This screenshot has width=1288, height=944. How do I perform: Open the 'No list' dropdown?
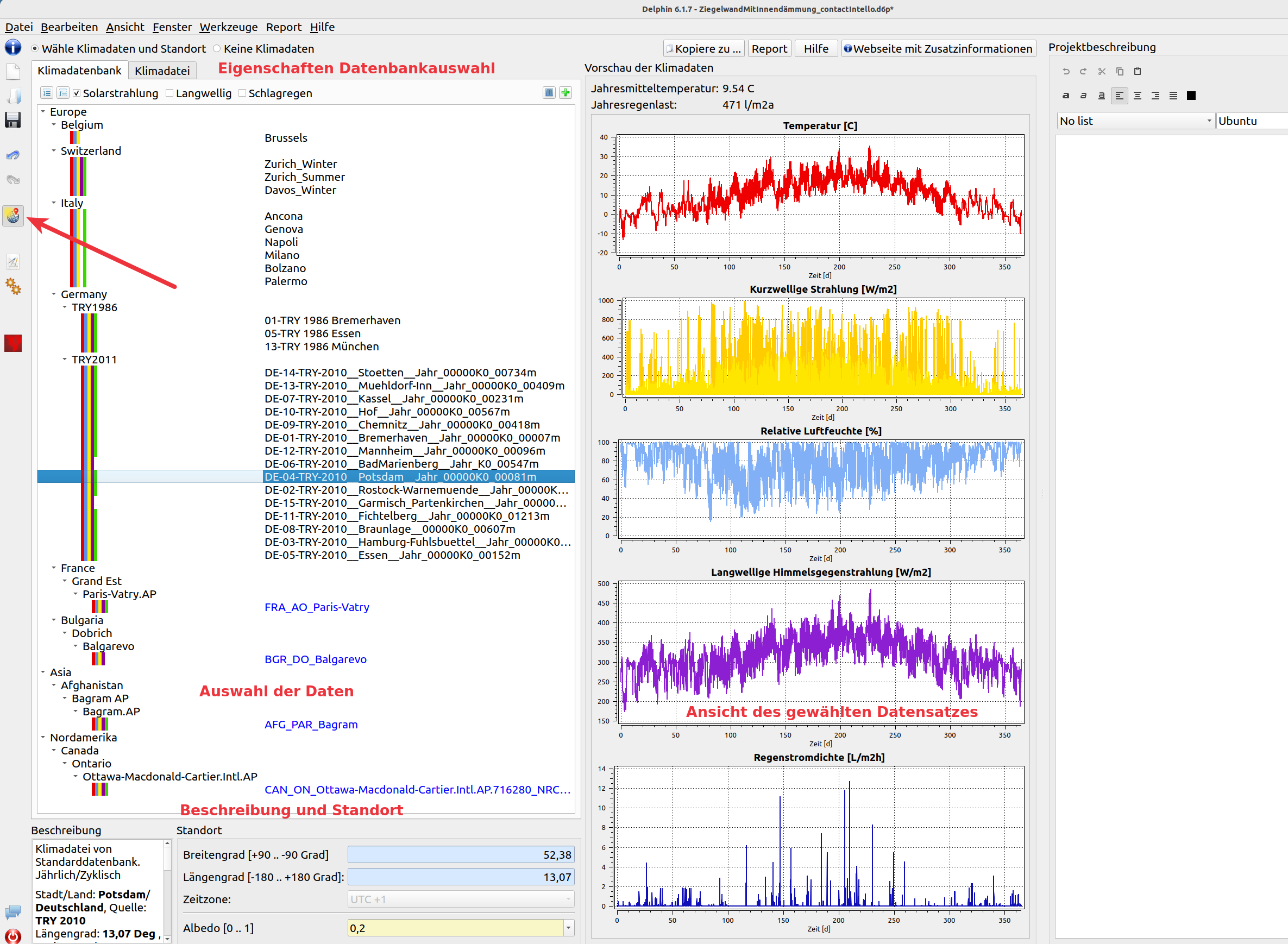[x=1135, y=121]
